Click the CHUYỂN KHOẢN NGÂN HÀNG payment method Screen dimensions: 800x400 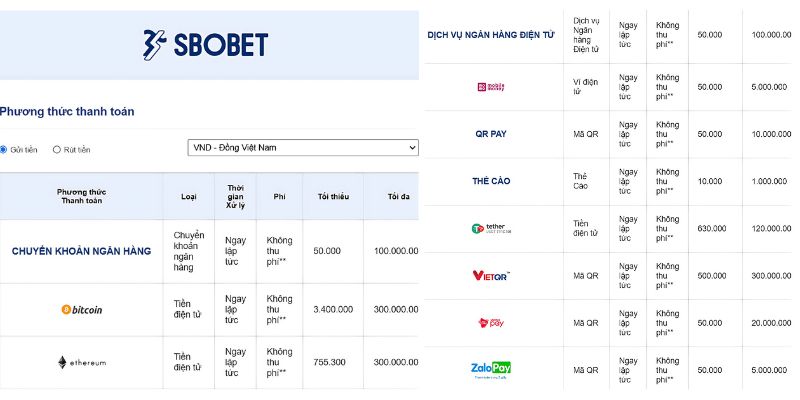(x=82, y=251)
